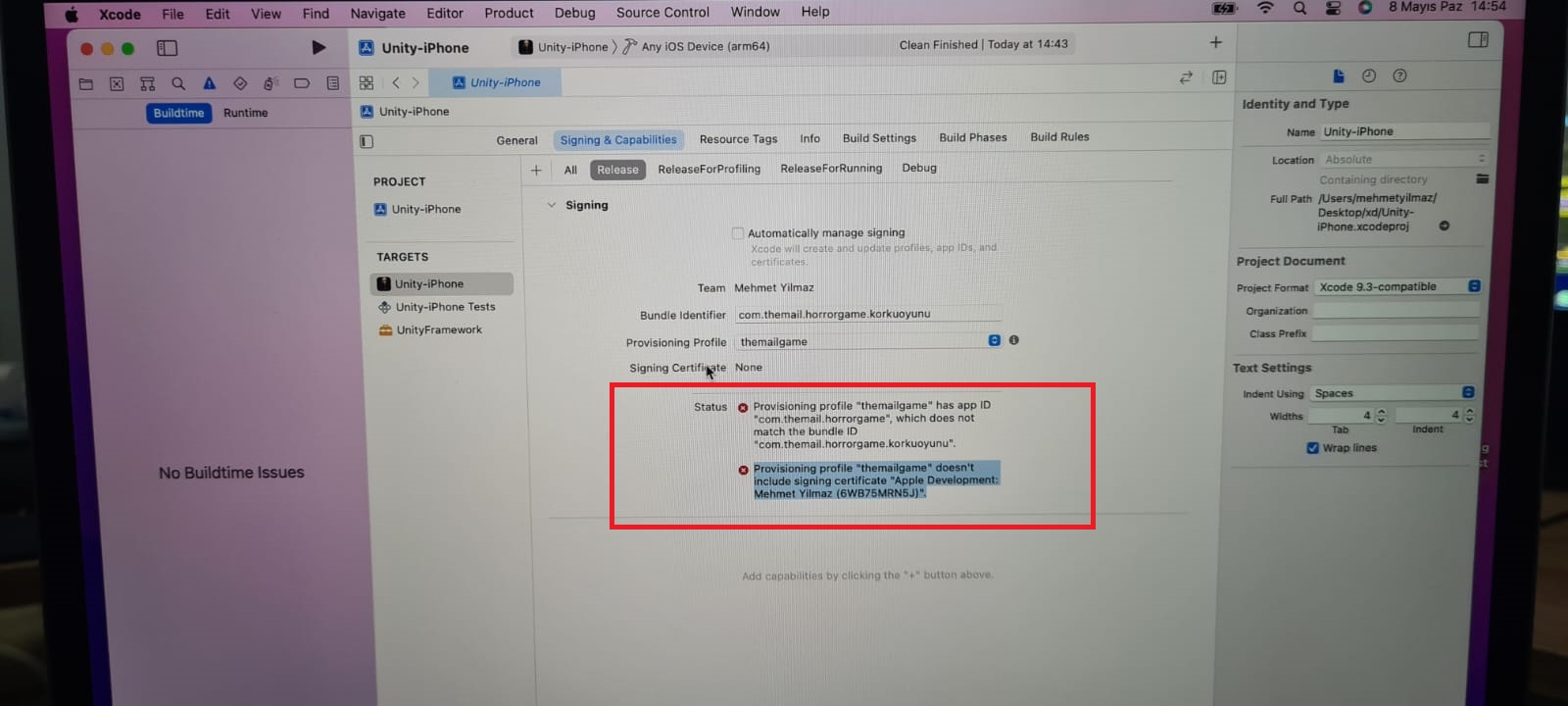
Task: Select the All configurations filter
Action: tap(570, 170)
